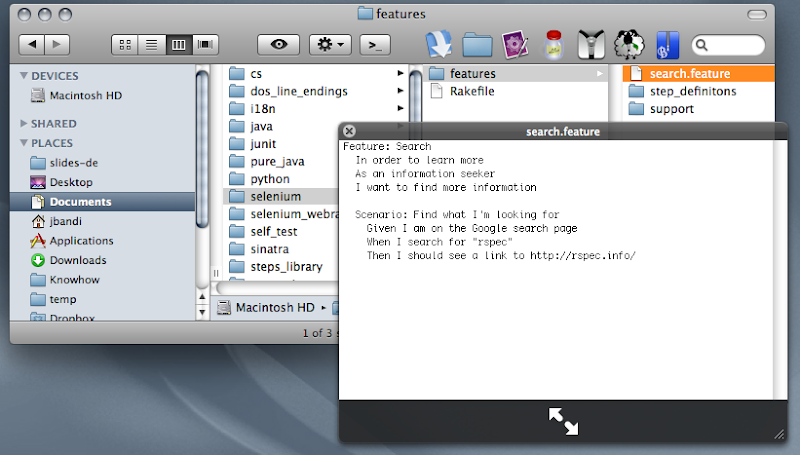This screenshot has width=800, height=455.
Task: Click sidebar scrollbar down arrow
Action: (x=202, y=311)
